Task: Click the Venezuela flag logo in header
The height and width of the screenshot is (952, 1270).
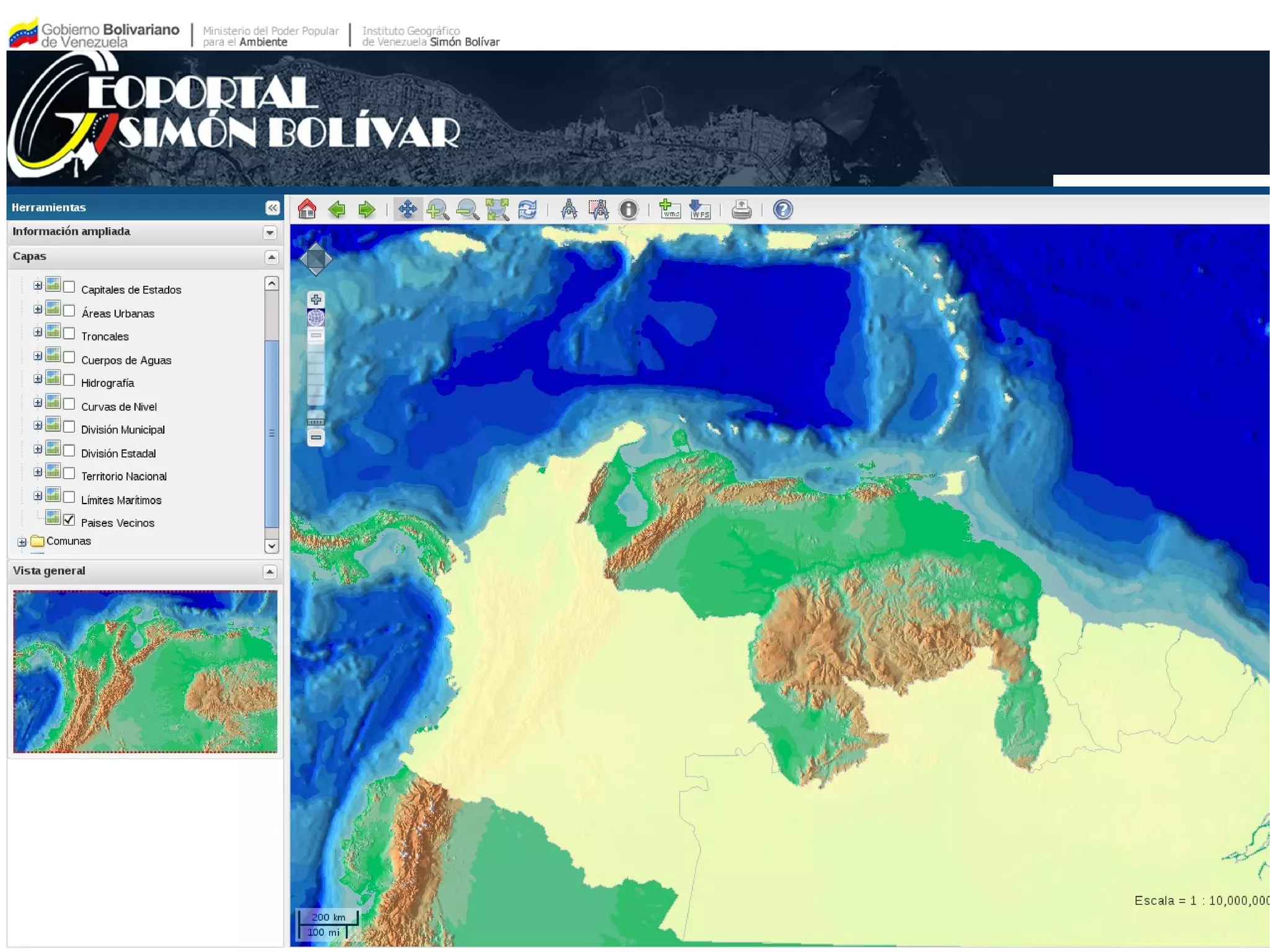Action: click(23, 32)
